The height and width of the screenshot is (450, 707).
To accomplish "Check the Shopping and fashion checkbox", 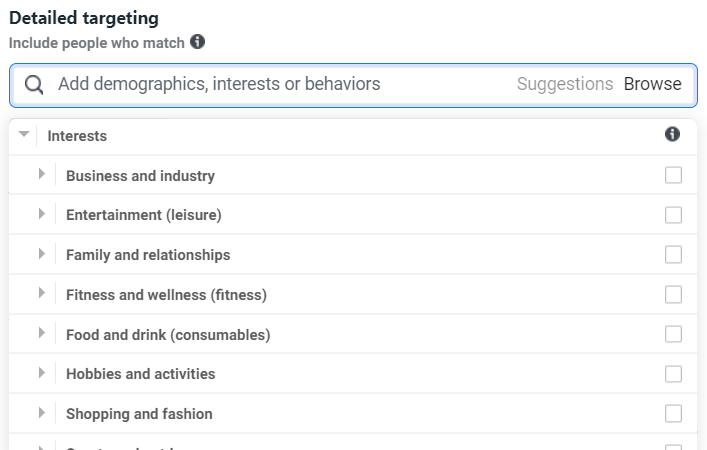I will [673, 413].
